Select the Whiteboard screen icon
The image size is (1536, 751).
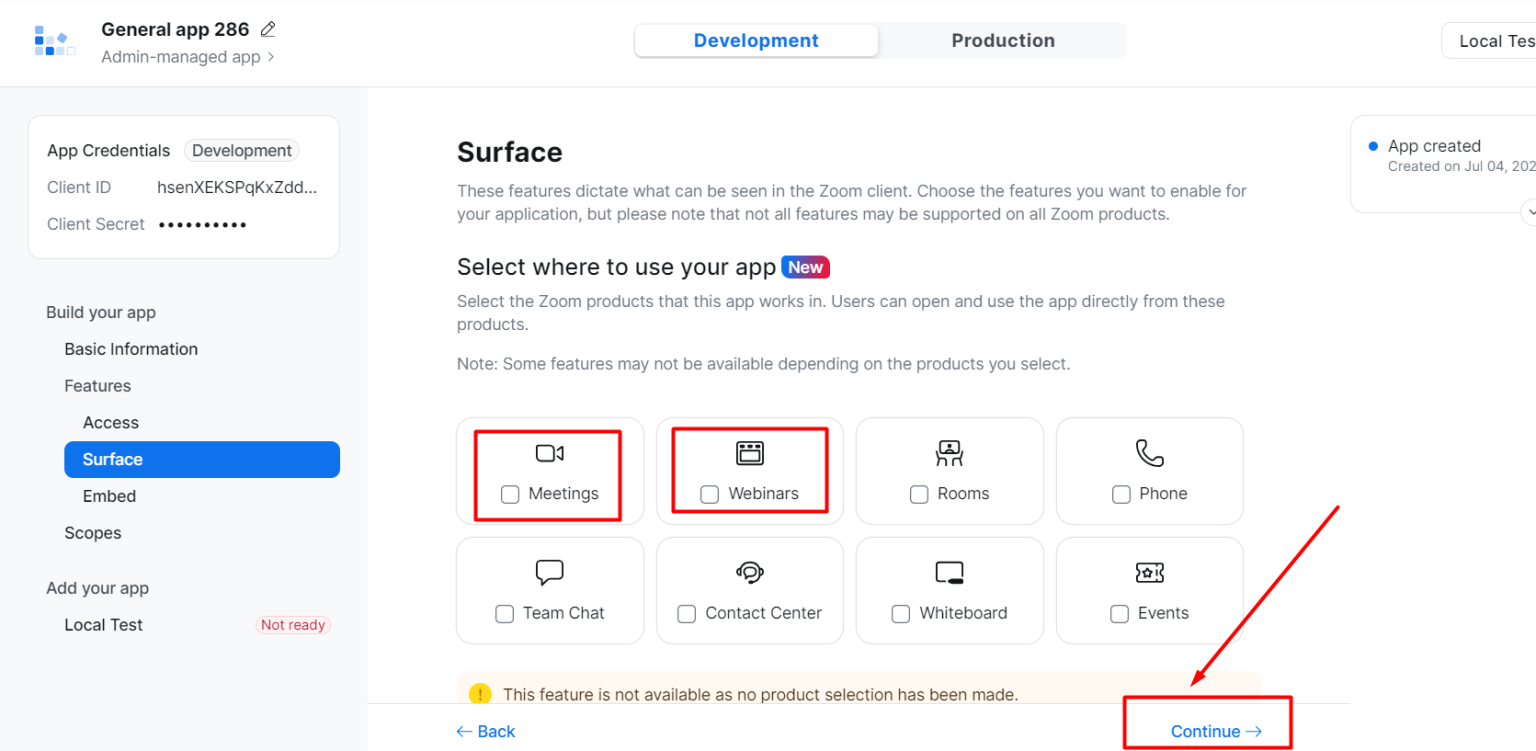coord(949,572)
